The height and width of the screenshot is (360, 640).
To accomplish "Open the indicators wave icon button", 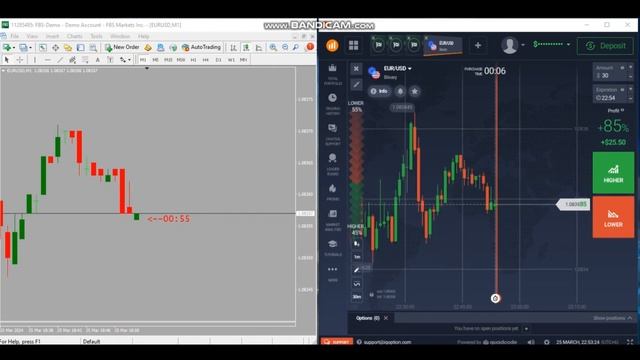I will click(x=357, y=284).
